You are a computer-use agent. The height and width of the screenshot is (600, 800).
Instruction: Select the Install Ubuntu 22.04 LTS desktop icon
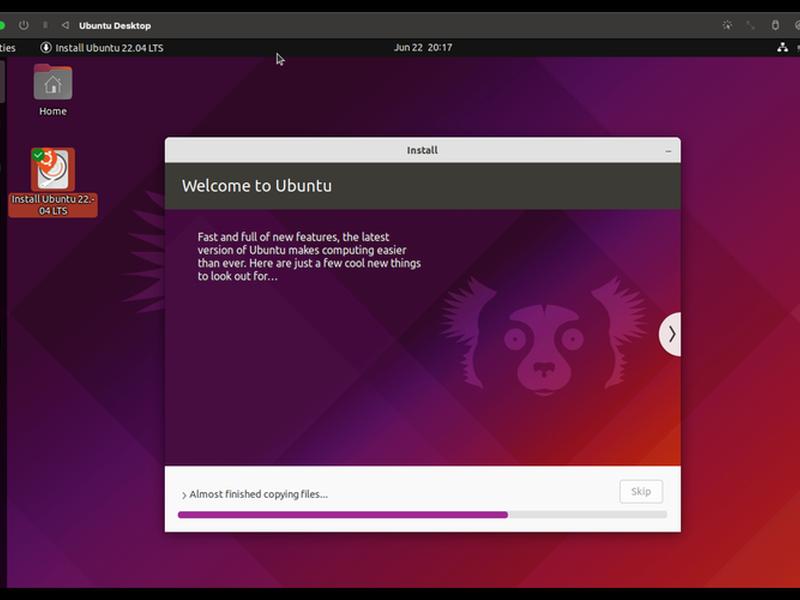53,182
